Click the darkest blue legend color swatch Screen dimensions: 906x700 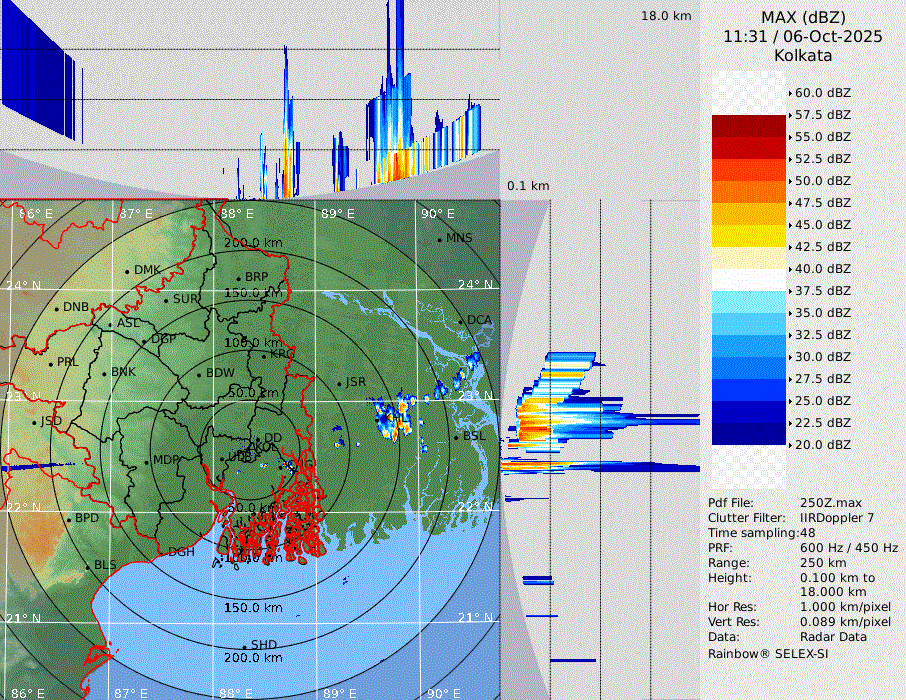[x=748, y=434]
